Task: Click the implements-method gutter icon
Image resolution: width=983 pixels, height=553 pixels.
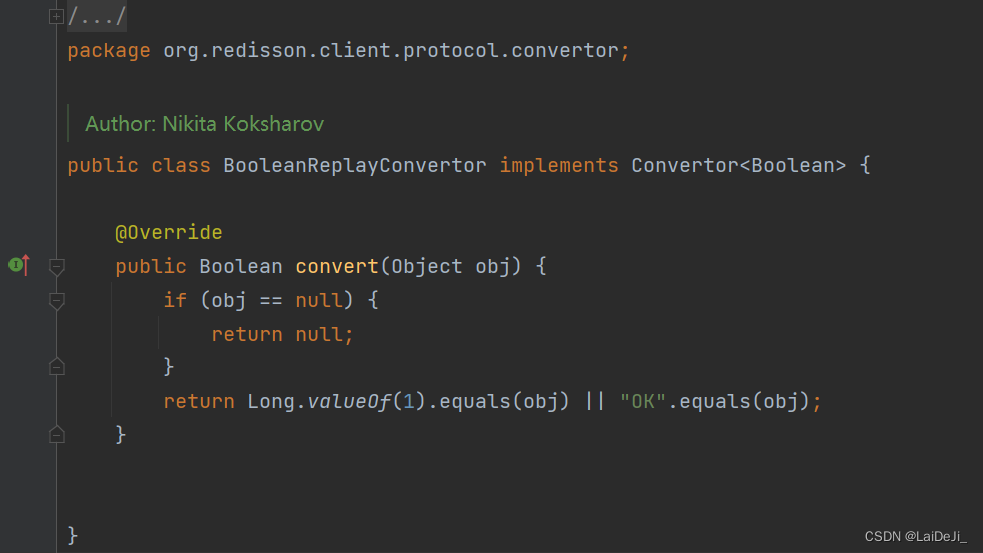Action: 17,265
